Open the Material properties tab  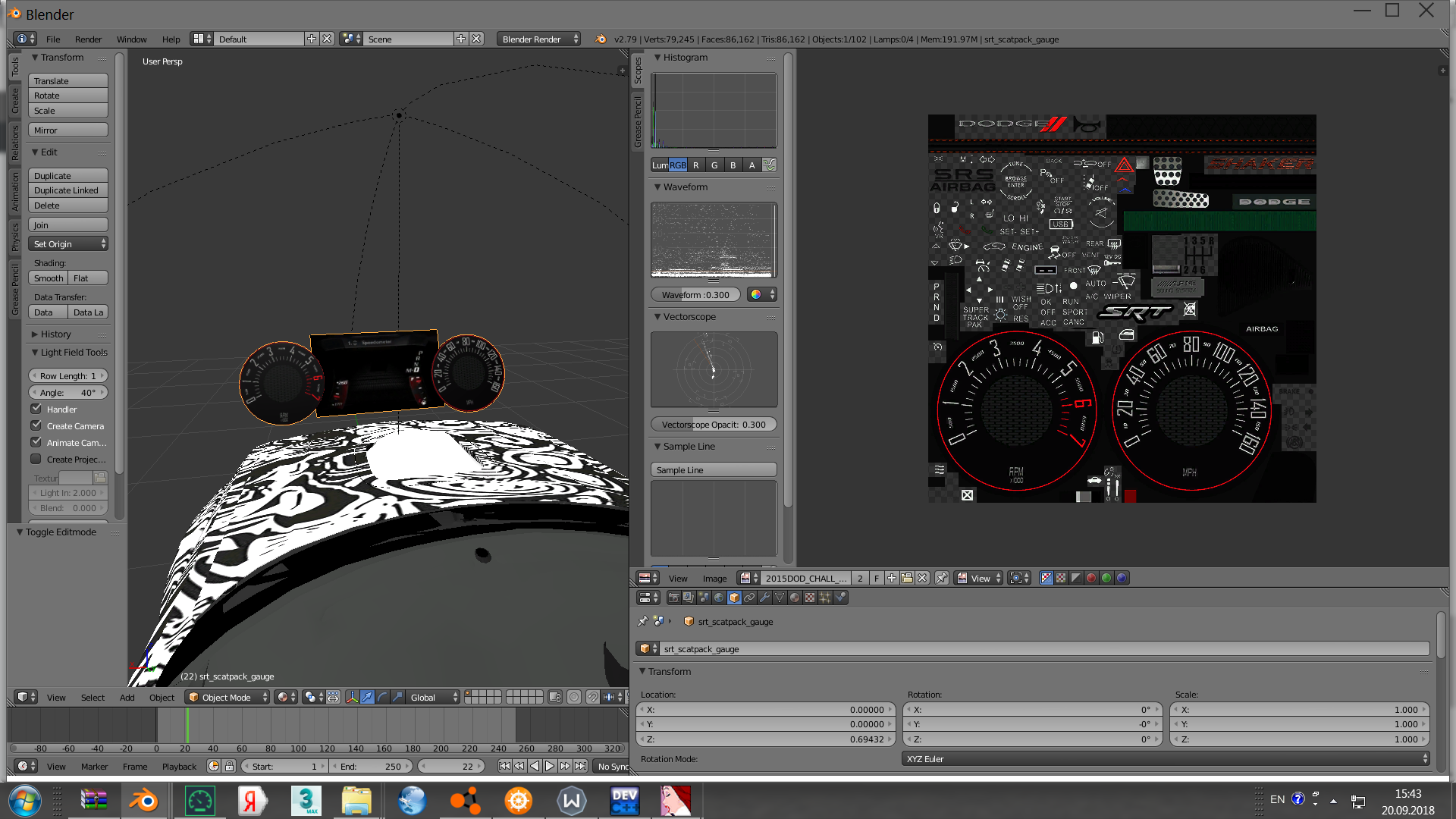coord(795,598)
